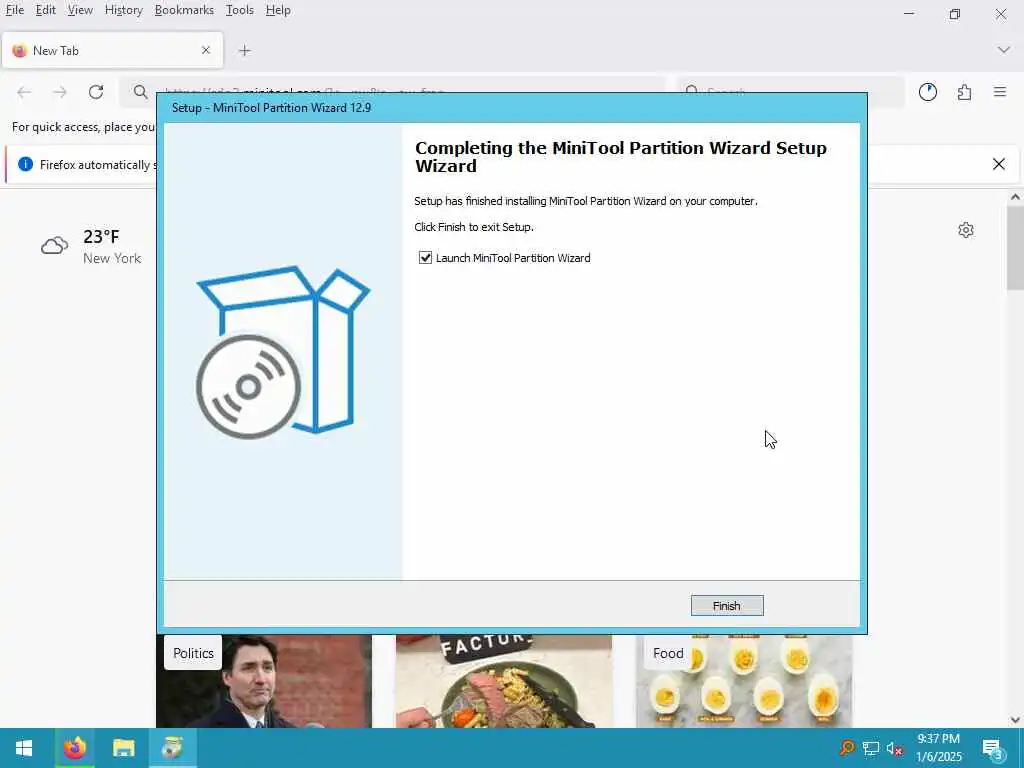Image resolution: width=1024 pixels, height=768 pixels.
Task: Go back with Firefox back arrow
Action: click(24, 92)
